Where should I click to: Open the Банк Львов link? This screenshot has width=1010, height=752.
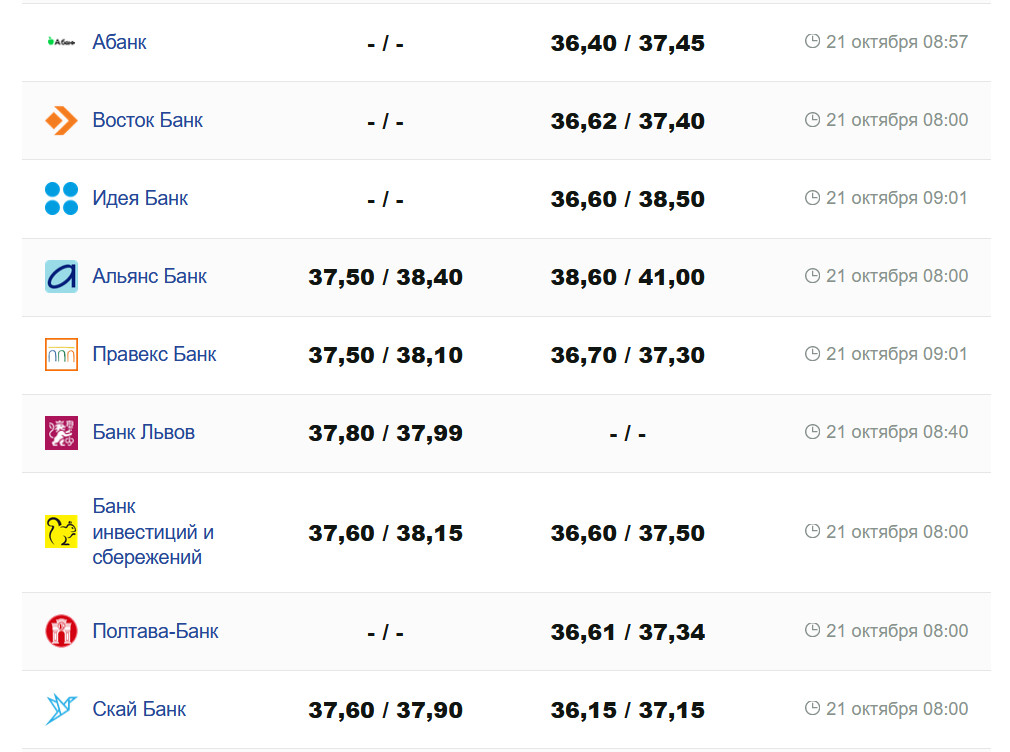(143, 432)
